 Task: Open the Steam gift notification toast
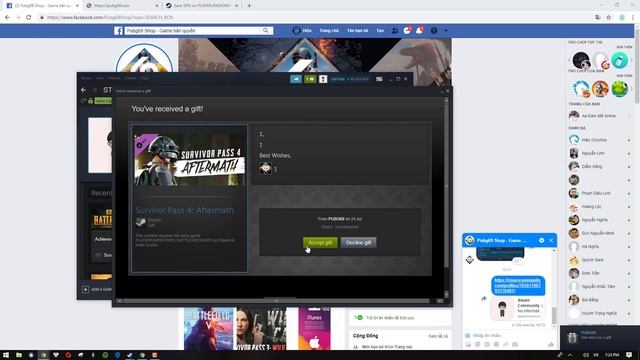click(600, 337)
